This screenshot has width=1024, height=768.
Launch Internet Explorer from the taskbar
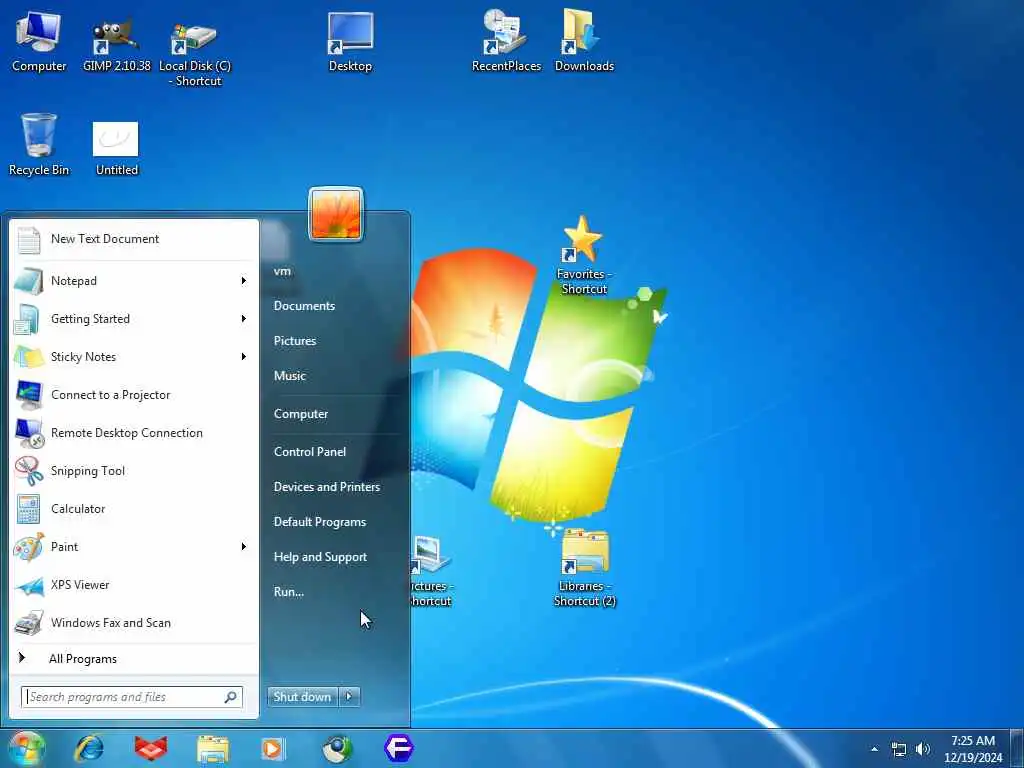coord(89,748)
